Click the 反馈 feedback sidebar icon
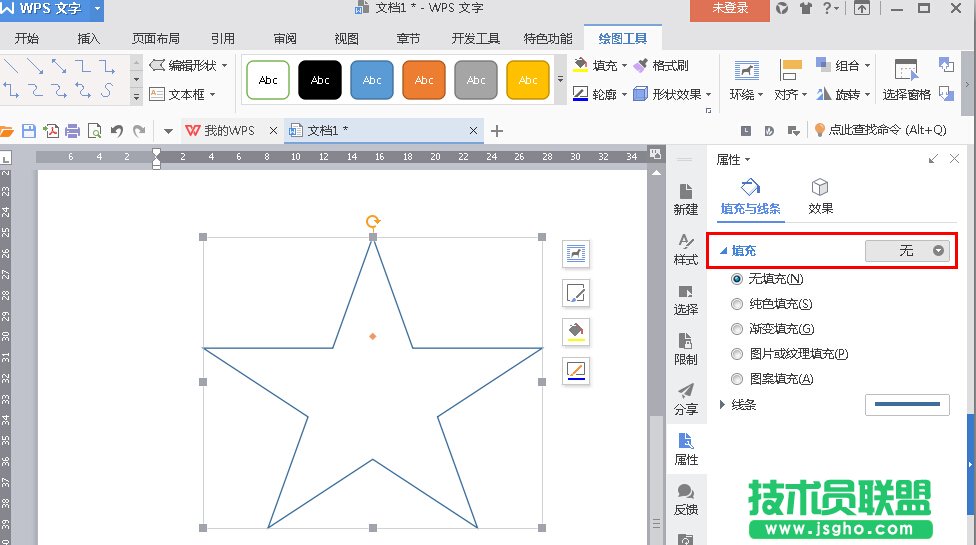This screenshot has width=976, height=545. pos(686,498)
